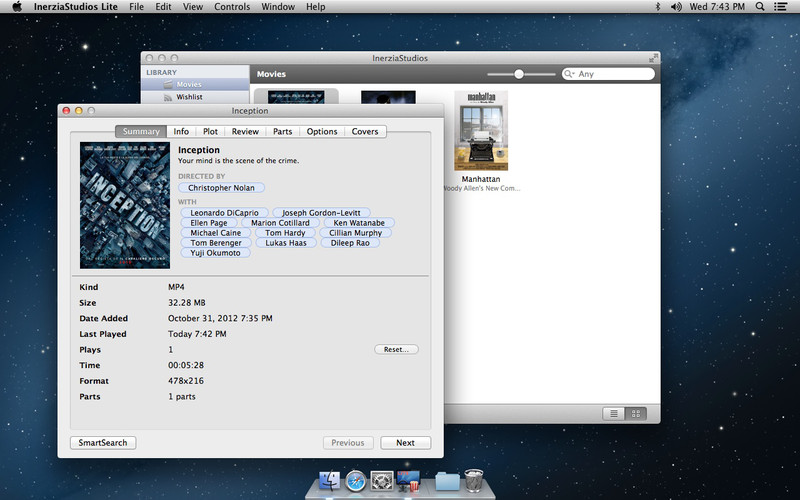
Task: Open the Controls menu
Action: tap(232, 7)
